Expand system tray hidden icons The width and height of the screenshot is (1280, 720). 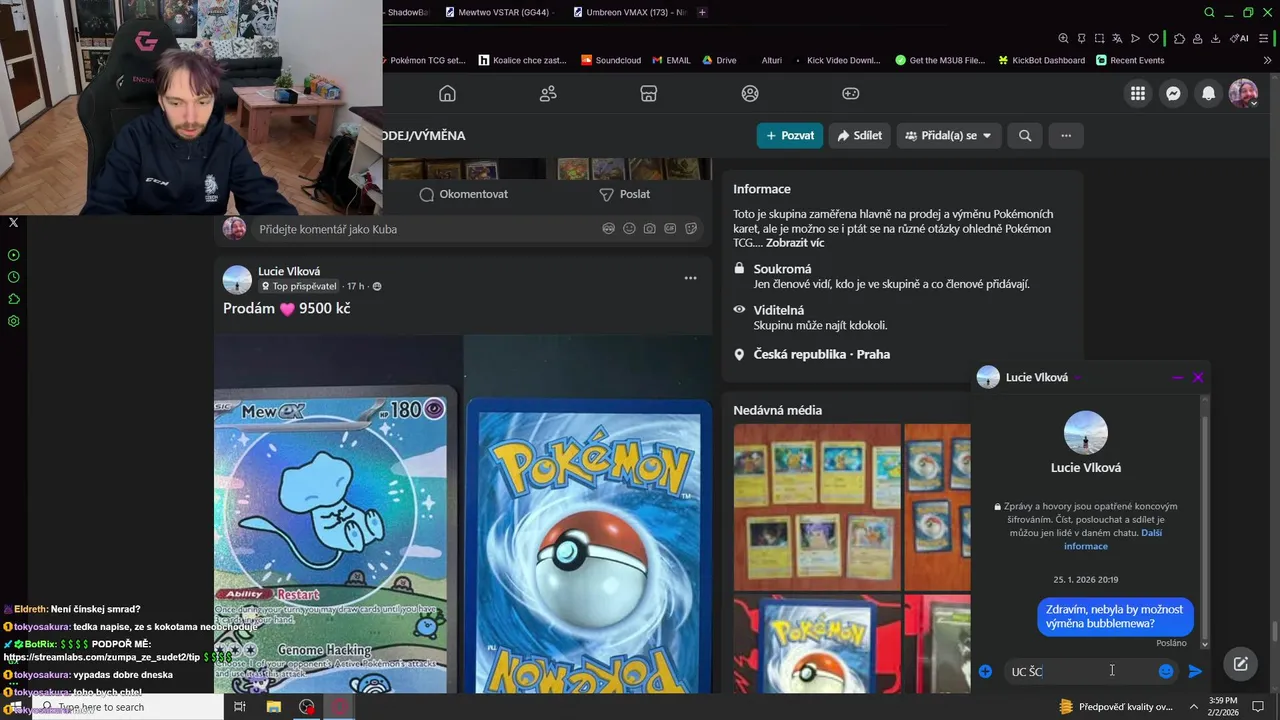pyautogui.click(x=1193, y=707)
